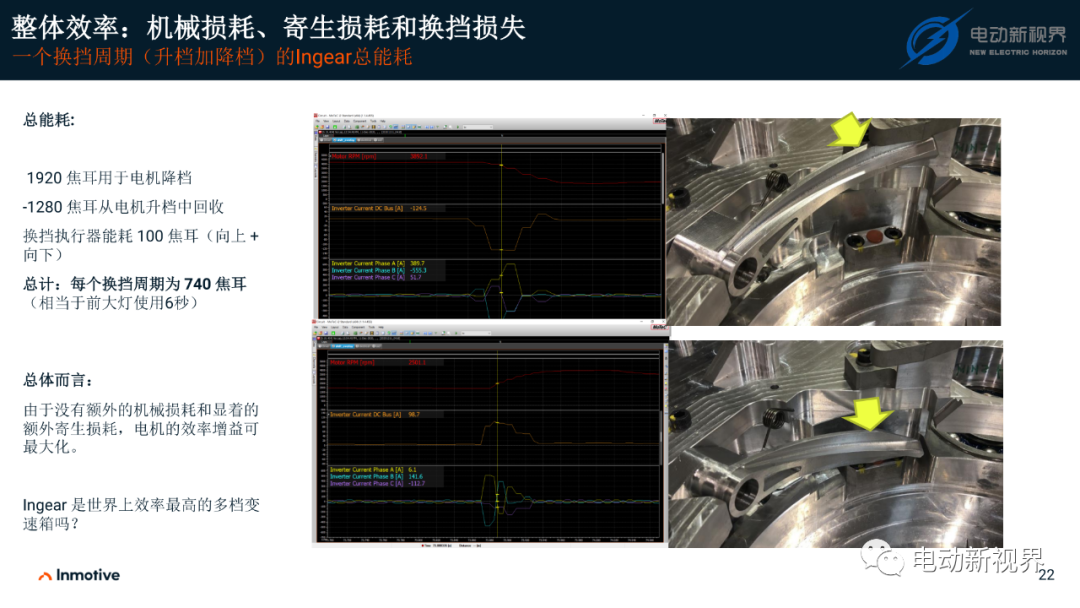The image size is (1080, 608).
Task: Click the 51.7 Phase C value
Action: [x=415, y=277]
